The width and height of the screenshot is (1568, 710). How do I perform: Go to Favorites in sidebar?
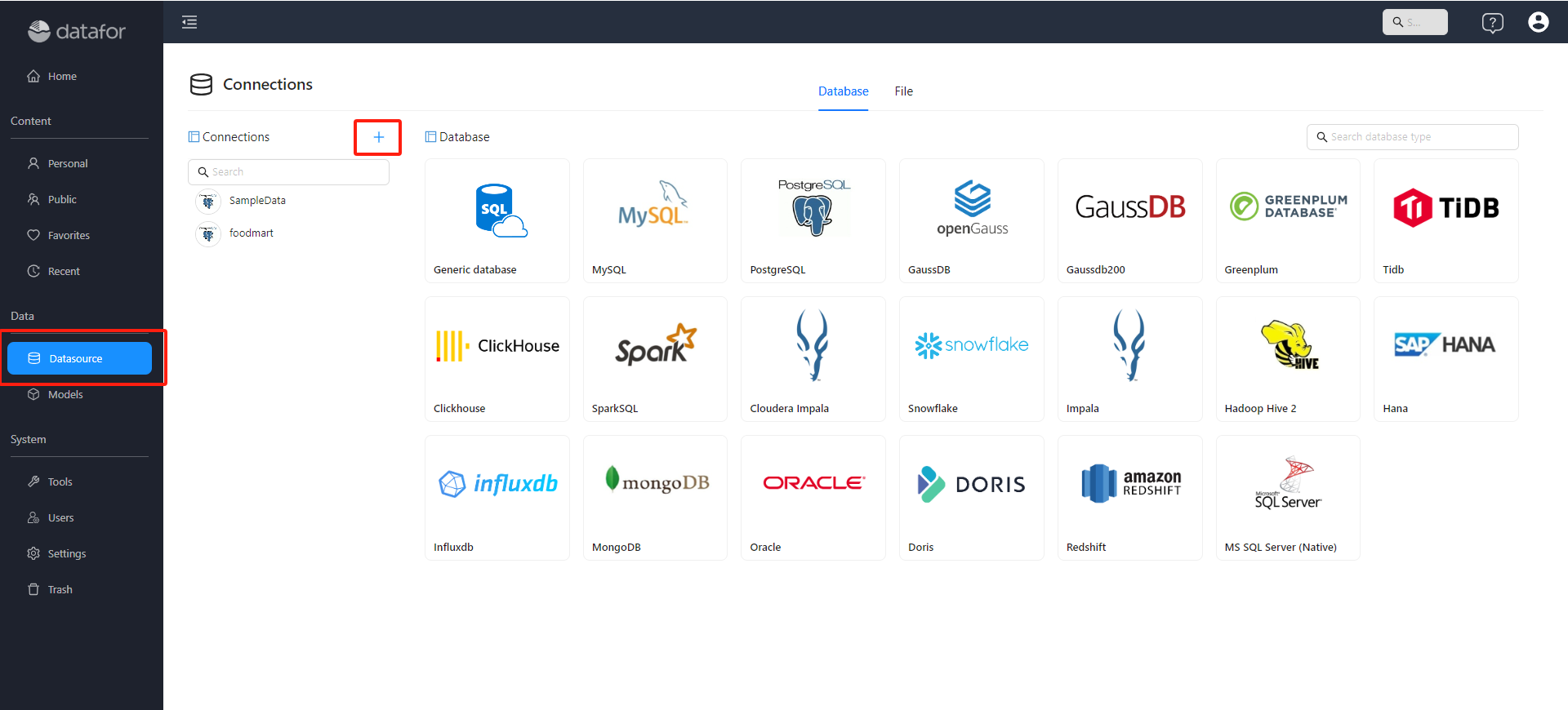(69, 235)
